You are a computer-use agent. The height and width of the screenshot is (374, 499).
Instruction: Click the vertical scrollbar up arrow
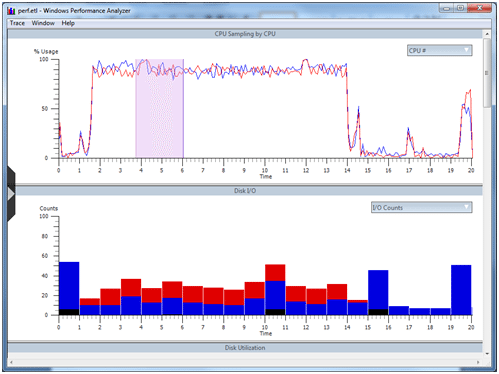tap(487, 34)
